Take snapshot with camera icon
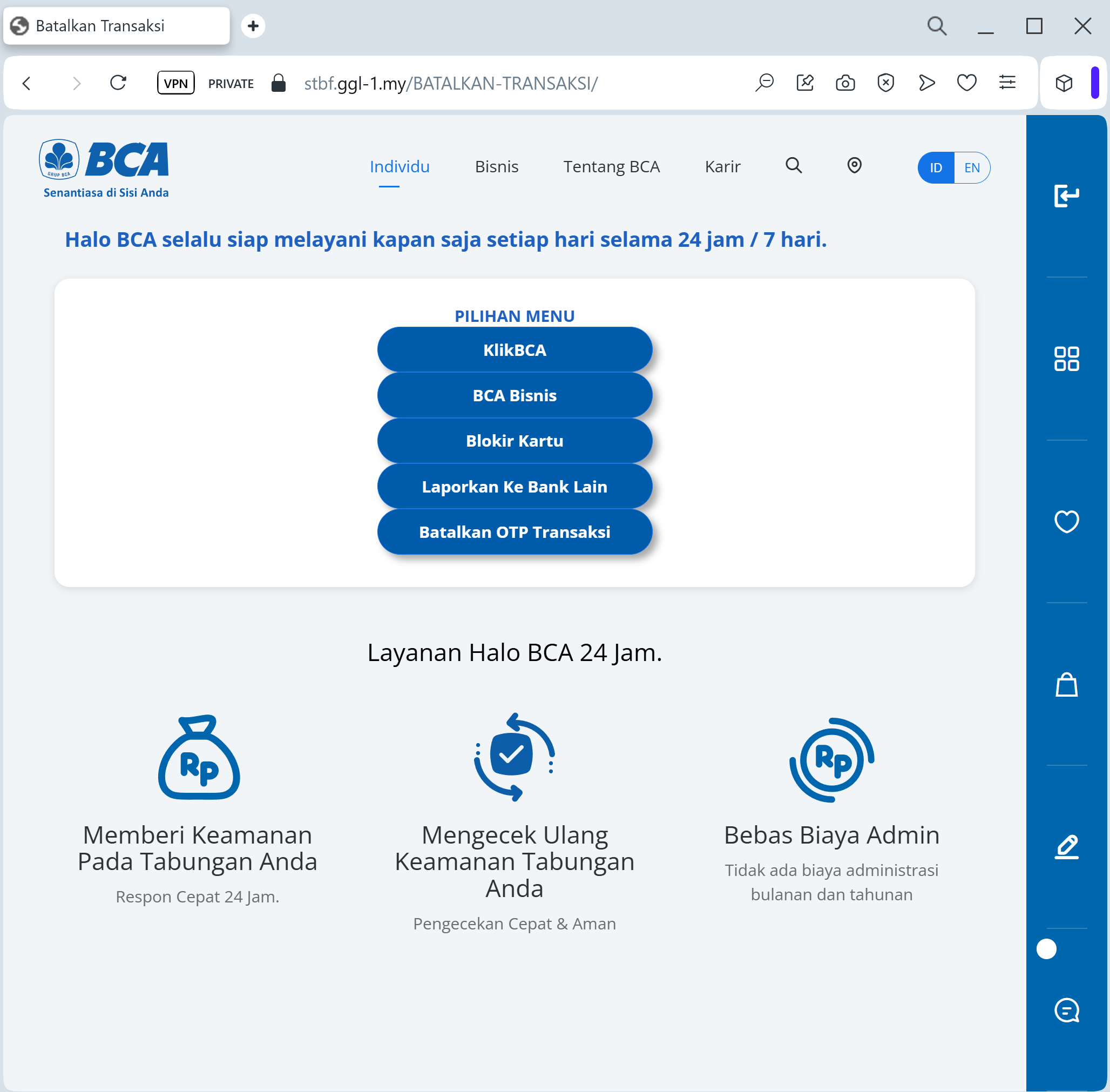Image resolution: width=1110 pixels, height=1092 pixels. point(845,83)
